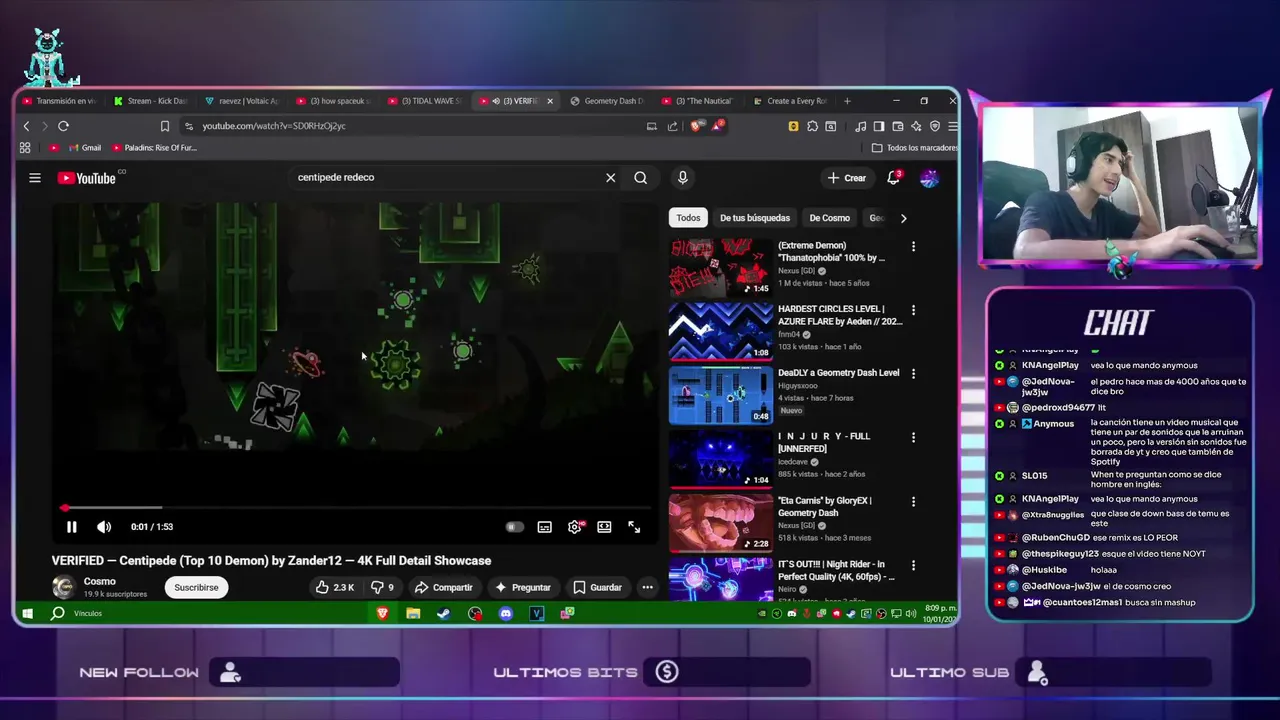Subscribe with the Suscribirse button
The height and width of the screenshot is (720, 1280).
[x=196, y=587]
